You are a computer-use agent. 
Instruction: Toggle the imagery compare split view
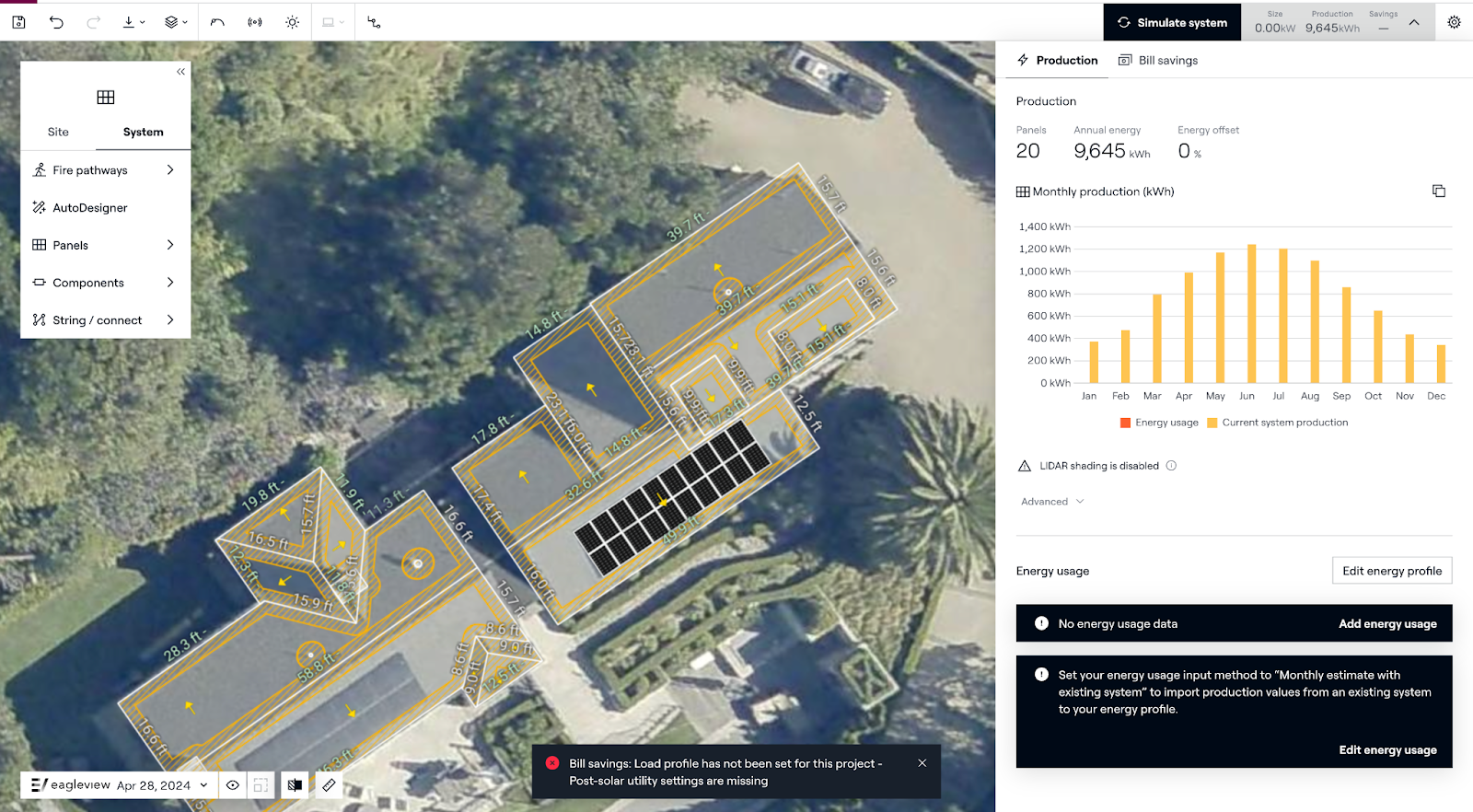pyautogui.click(x=295, y=785)
